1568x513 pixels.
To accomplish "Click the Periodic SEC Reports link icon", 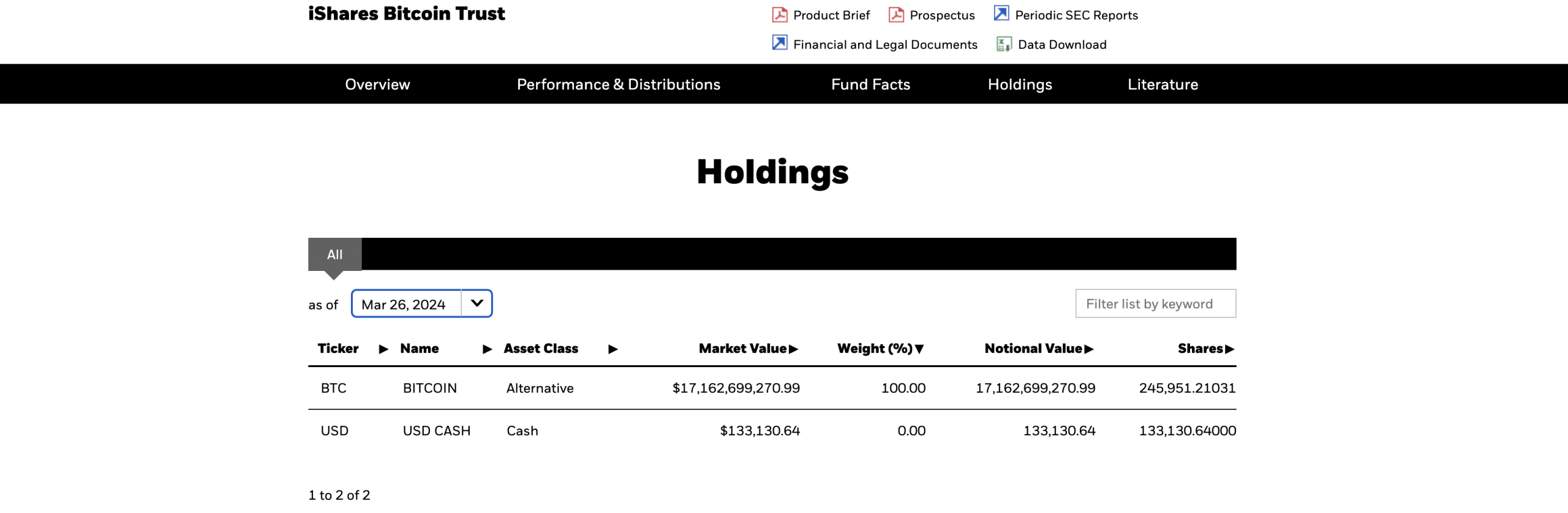I will pos(1001,13).
